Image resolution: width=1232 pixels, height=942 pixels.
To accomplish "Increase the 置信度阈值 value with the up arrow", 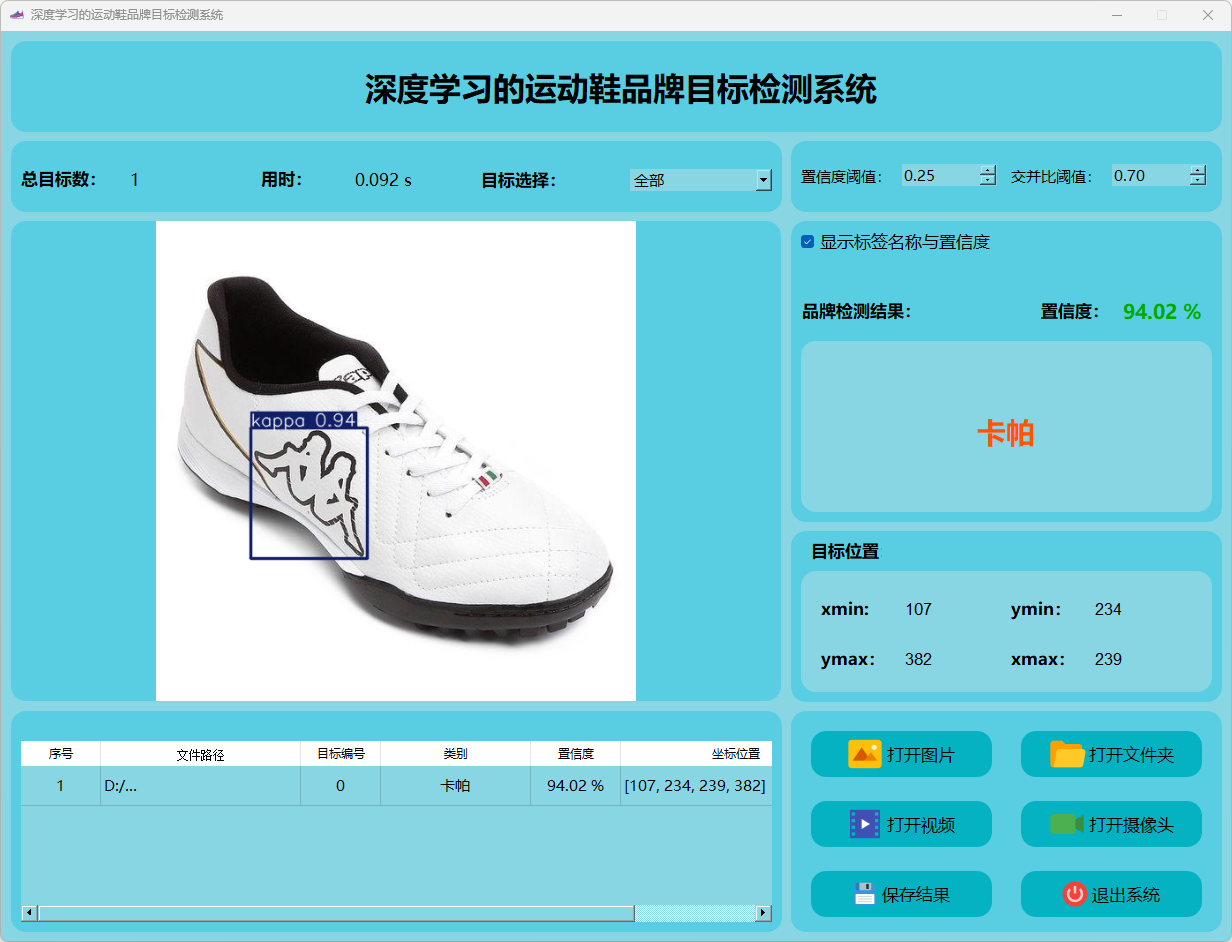I will tap(988, 170).
